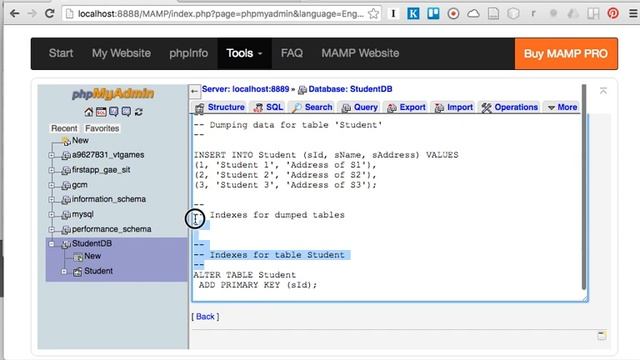Reload the page with the refresh icon
Viewport: 640px width, 360px height.
point(49,13)
